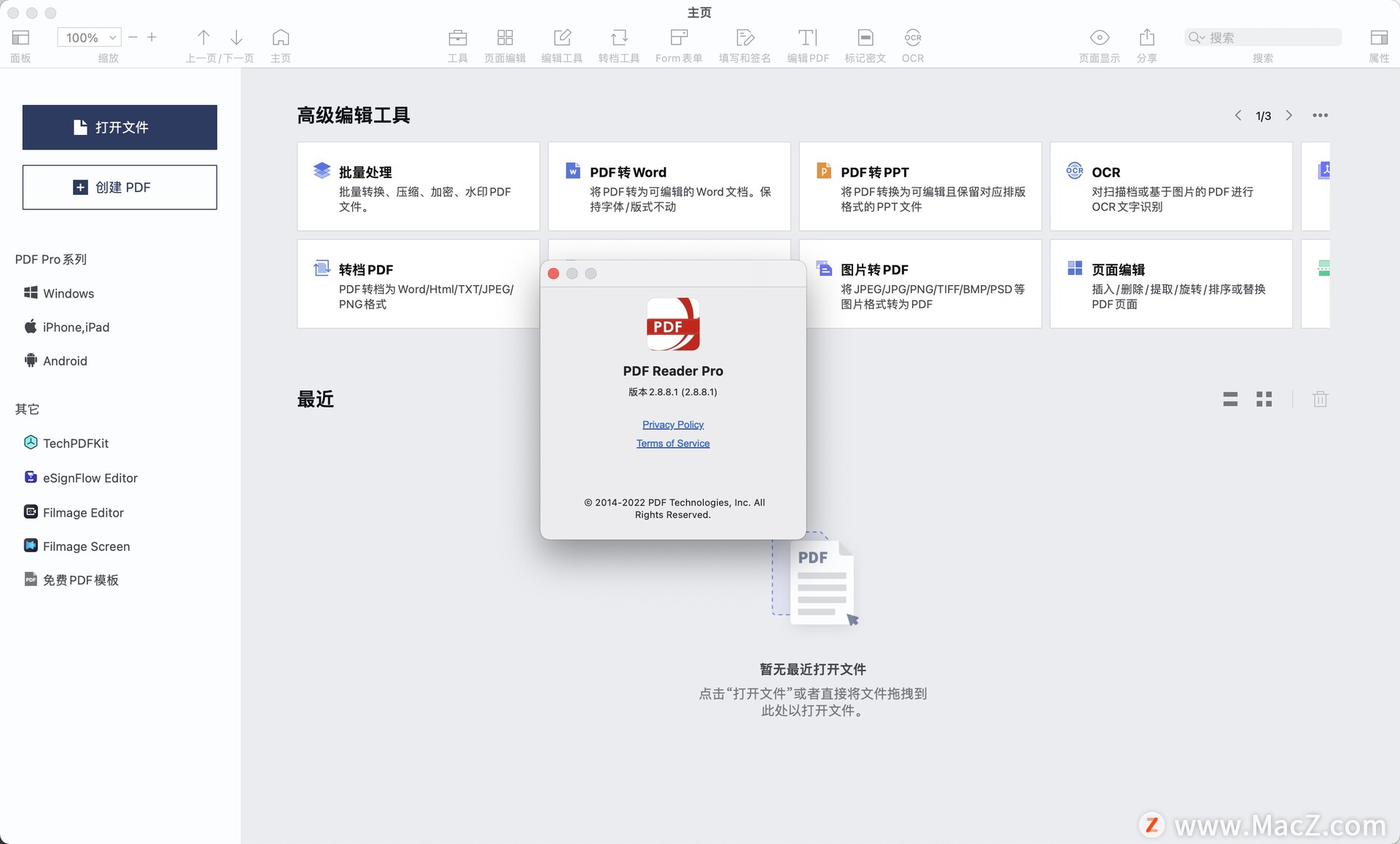Click the 打开文件 button

pos(119,126)
